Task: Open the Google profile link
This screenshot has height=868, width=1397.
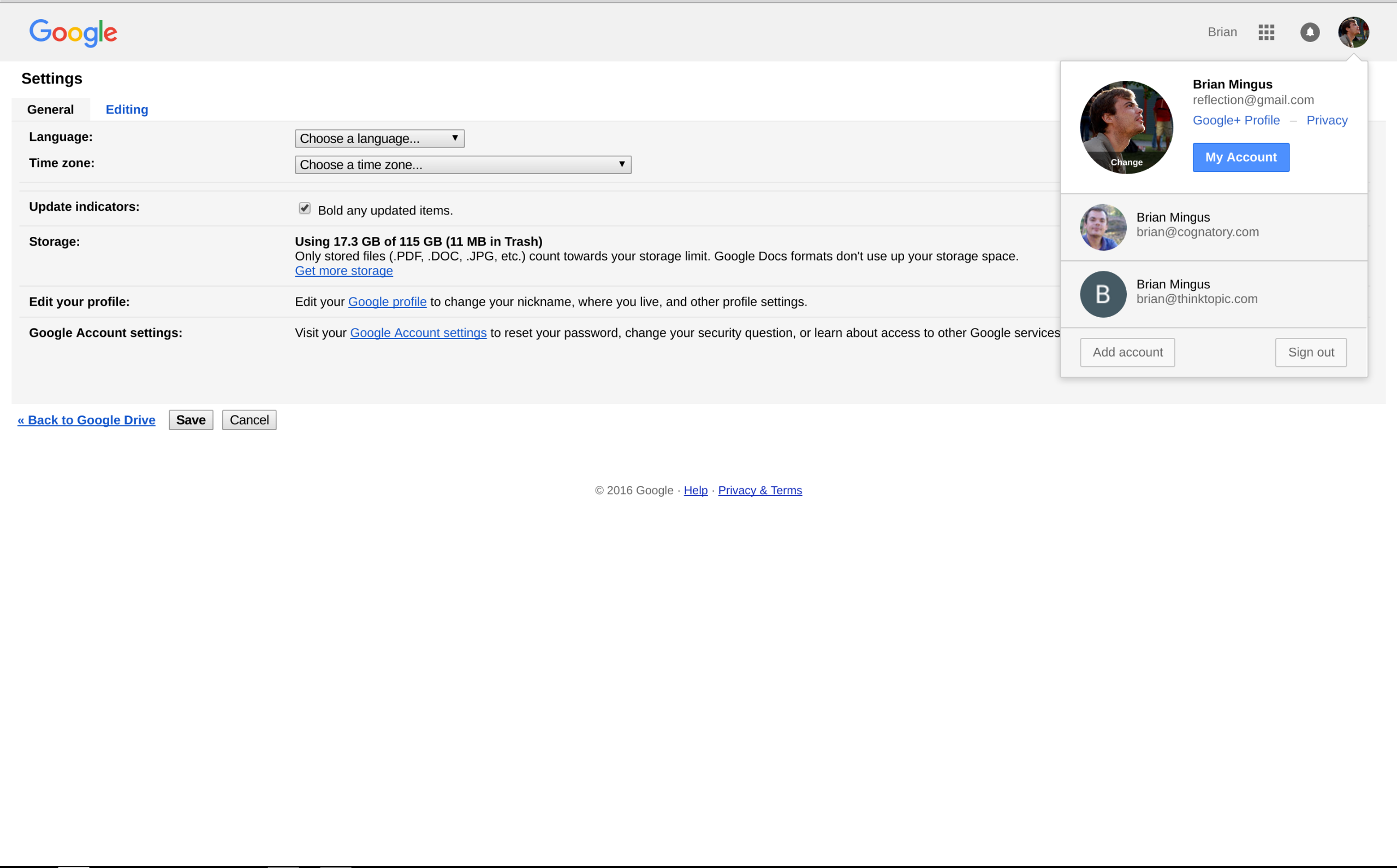Action: 388,302
